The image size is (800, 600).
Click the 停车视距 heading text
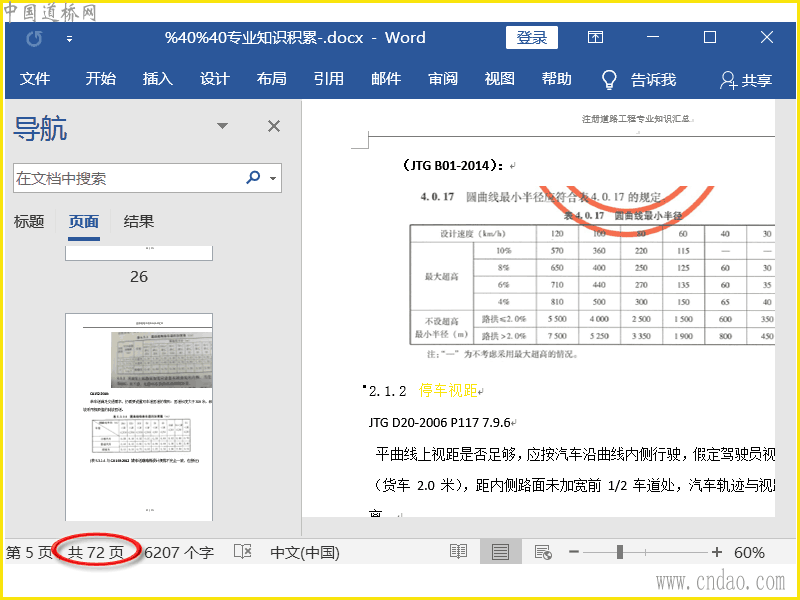tap(448, 390)
